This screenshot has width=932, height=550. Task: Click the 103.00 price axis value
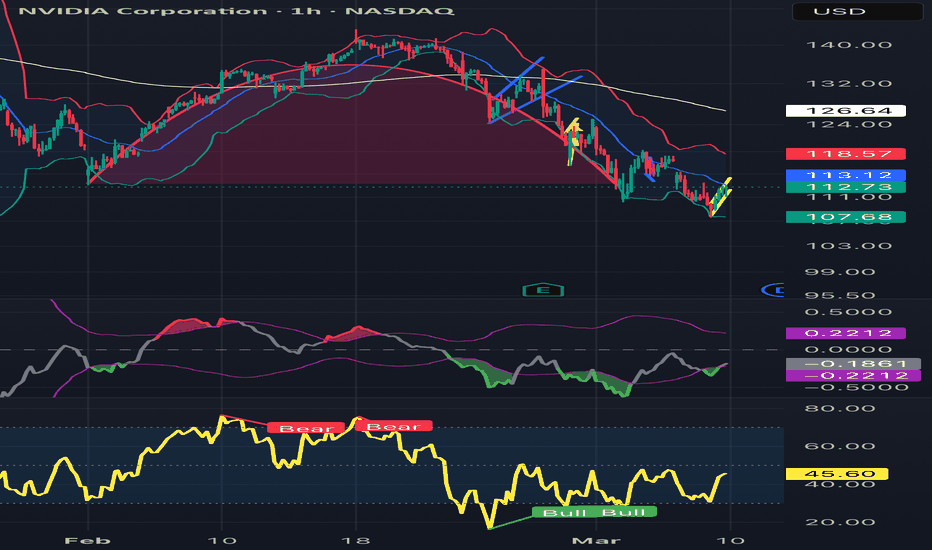(848, 246)
